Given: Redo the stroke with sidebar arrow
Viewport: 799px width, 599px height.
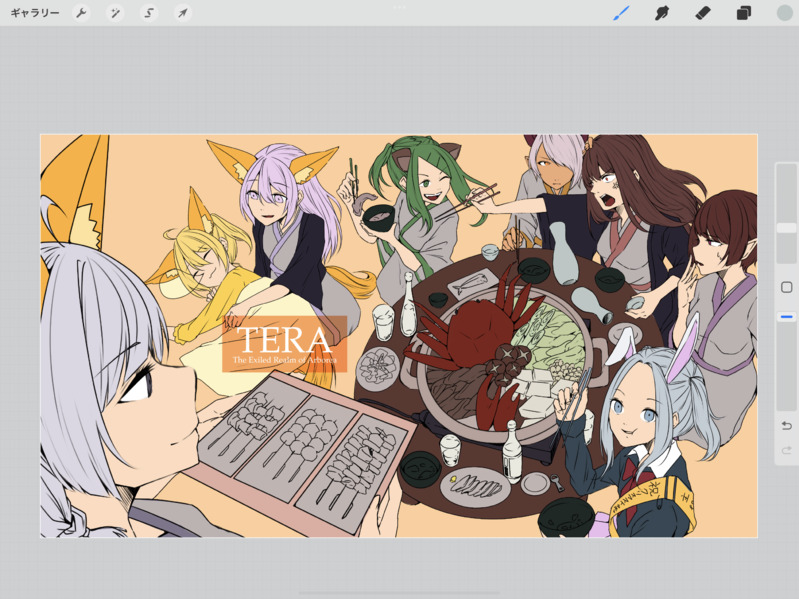Looking at the screenshot, I should click(786, 450).
